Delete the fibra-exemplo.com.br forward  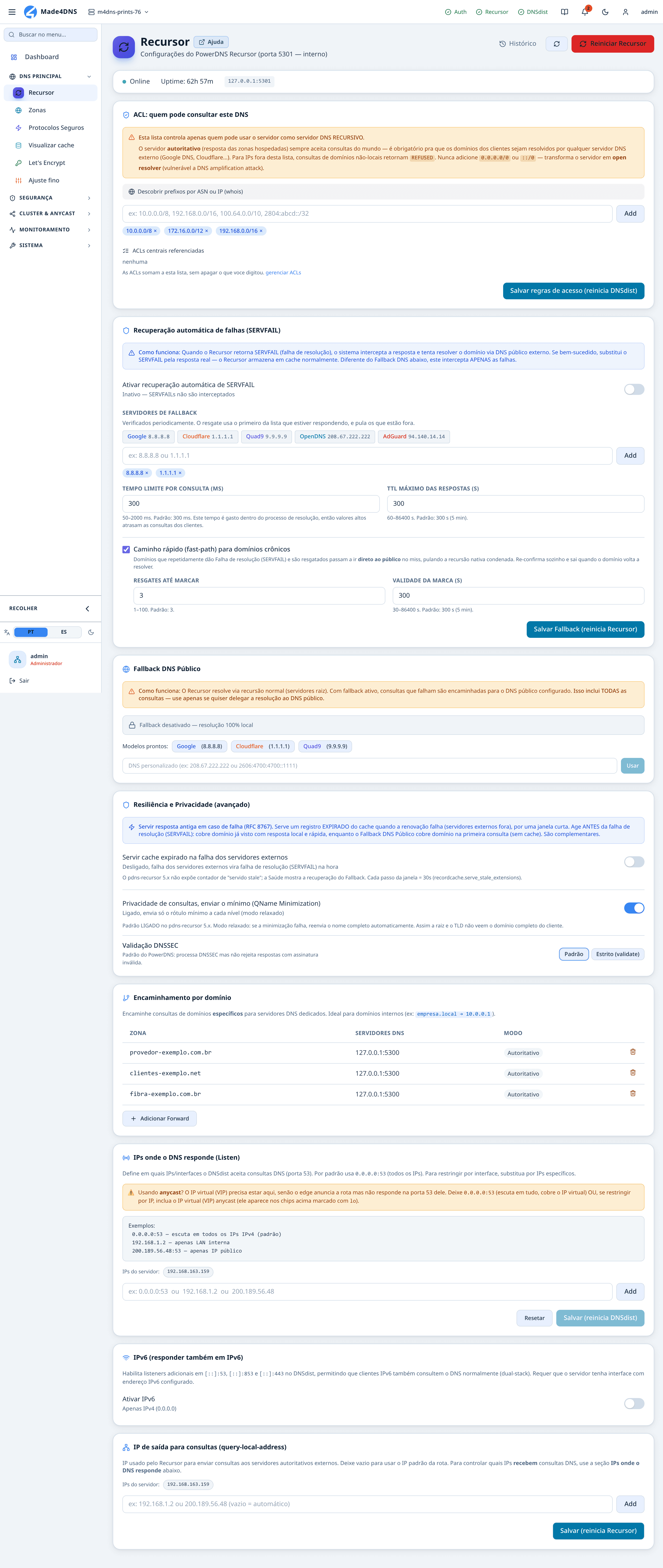click(x=633, y=1093)
